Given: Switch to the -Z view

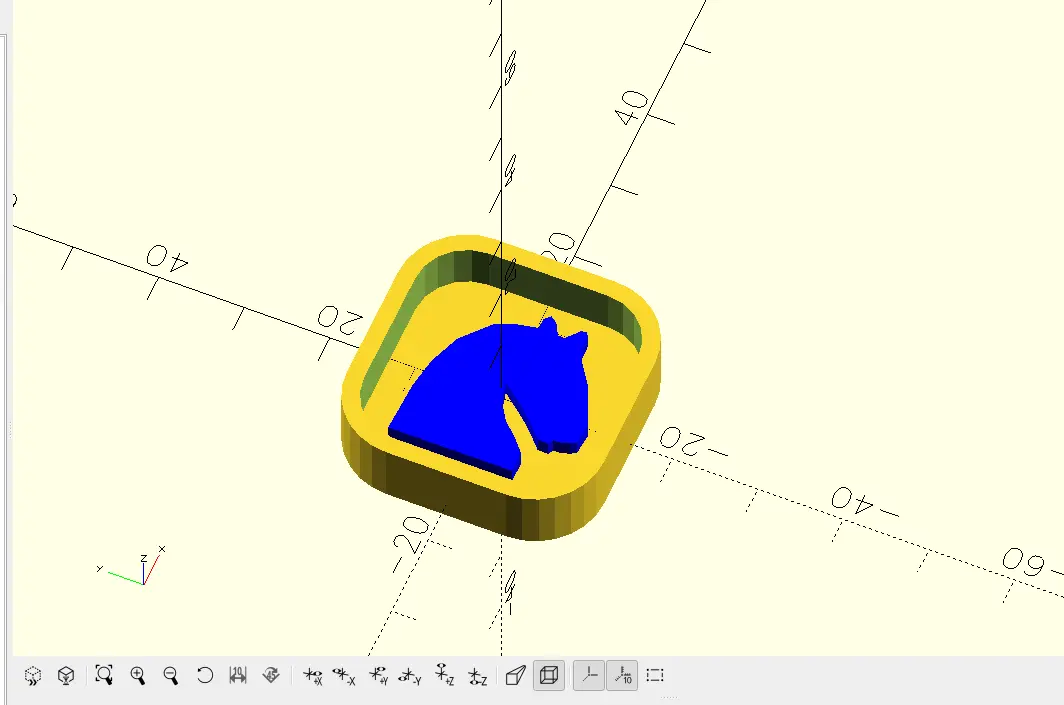Looking at the screenshot, I should pyautogui.click(x=477, y=676).
